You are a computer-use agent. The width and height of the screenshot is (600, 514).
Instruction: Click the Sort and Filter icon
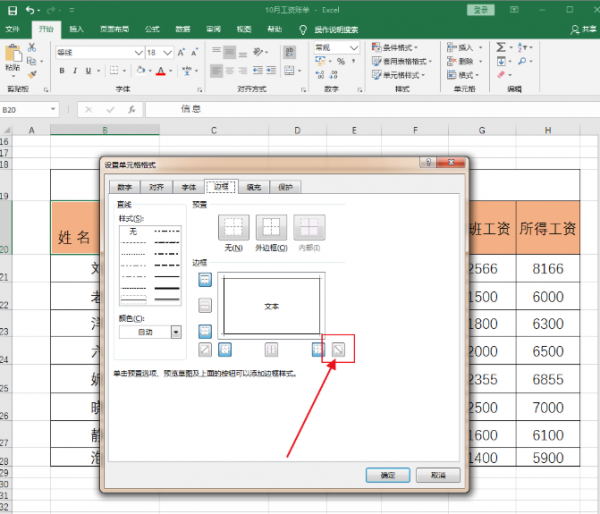click(522, 47)
